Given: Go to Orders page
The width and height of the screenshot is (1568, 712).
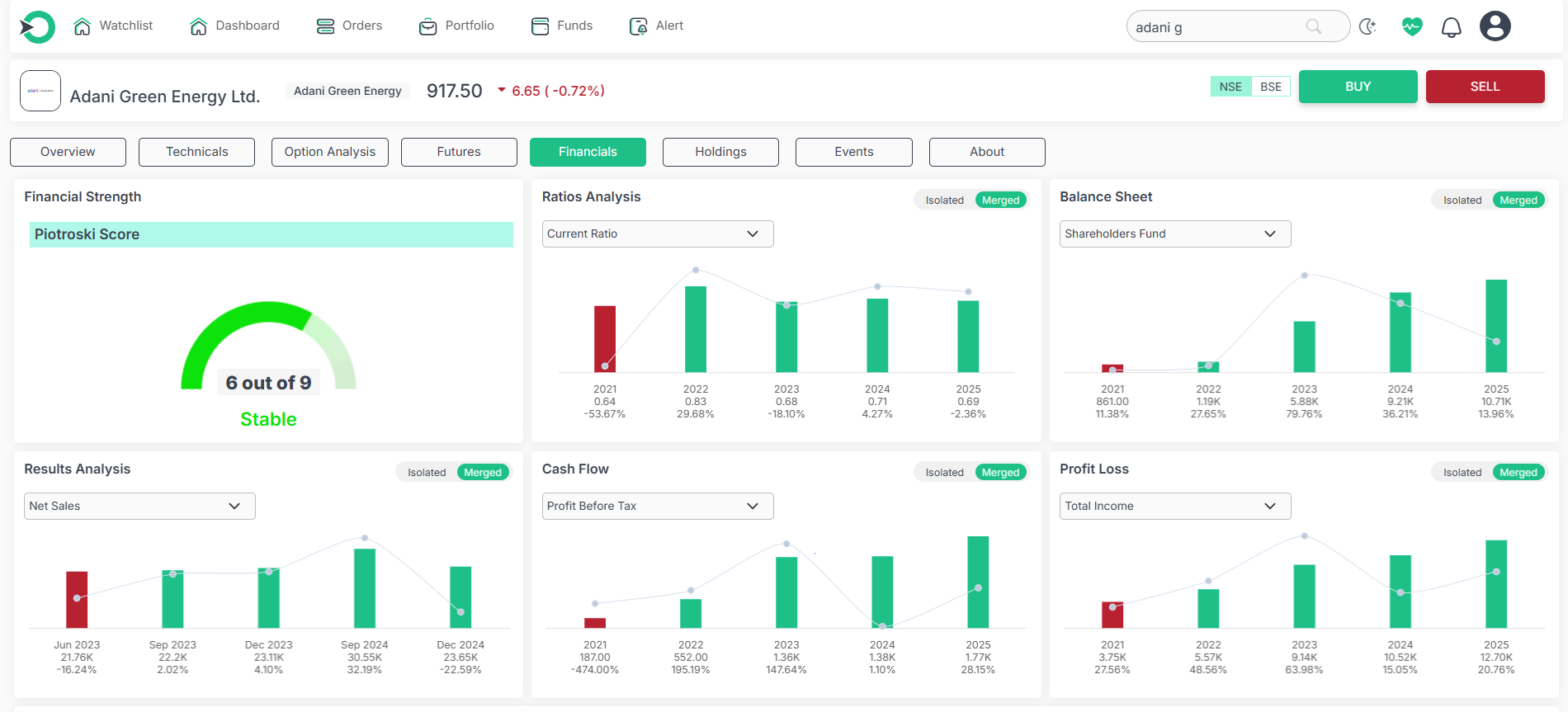Looking at the screenshot, I should click(x=349, y=26).
